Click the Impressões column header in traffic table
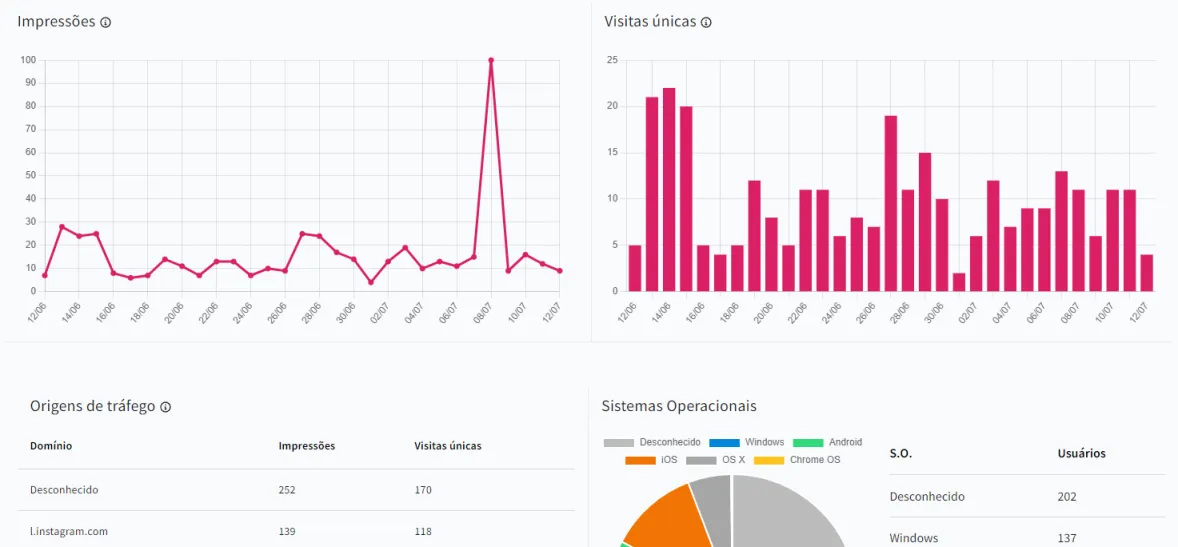1178x547 pixels. [x=307, y=446]
